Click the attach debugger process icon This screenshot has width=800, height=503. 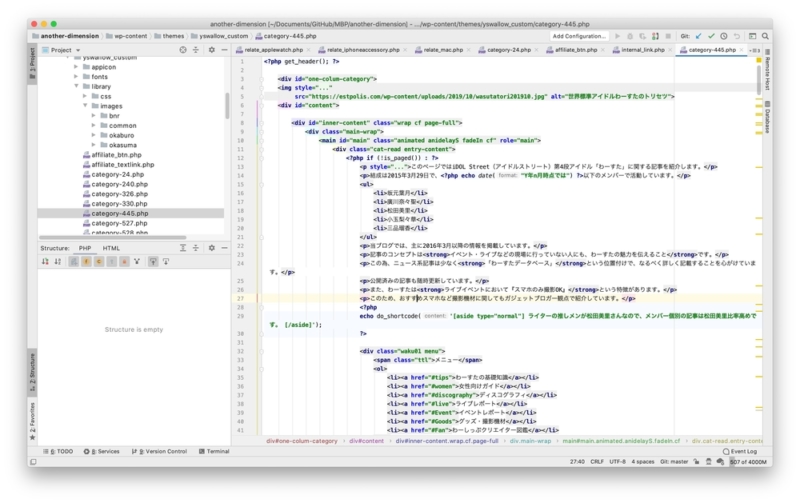[655, 36]
